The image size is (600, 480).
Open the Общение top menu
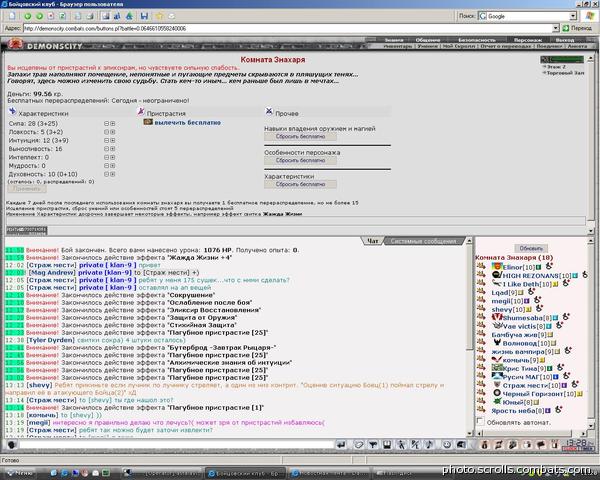(x=428, y=40)
